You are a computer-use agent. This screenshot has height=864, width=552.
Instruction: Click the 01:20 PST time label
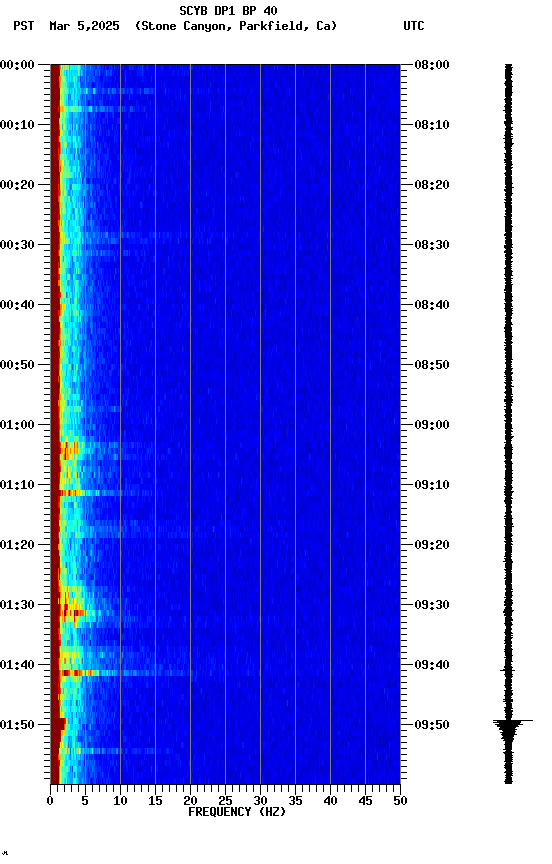17,546
